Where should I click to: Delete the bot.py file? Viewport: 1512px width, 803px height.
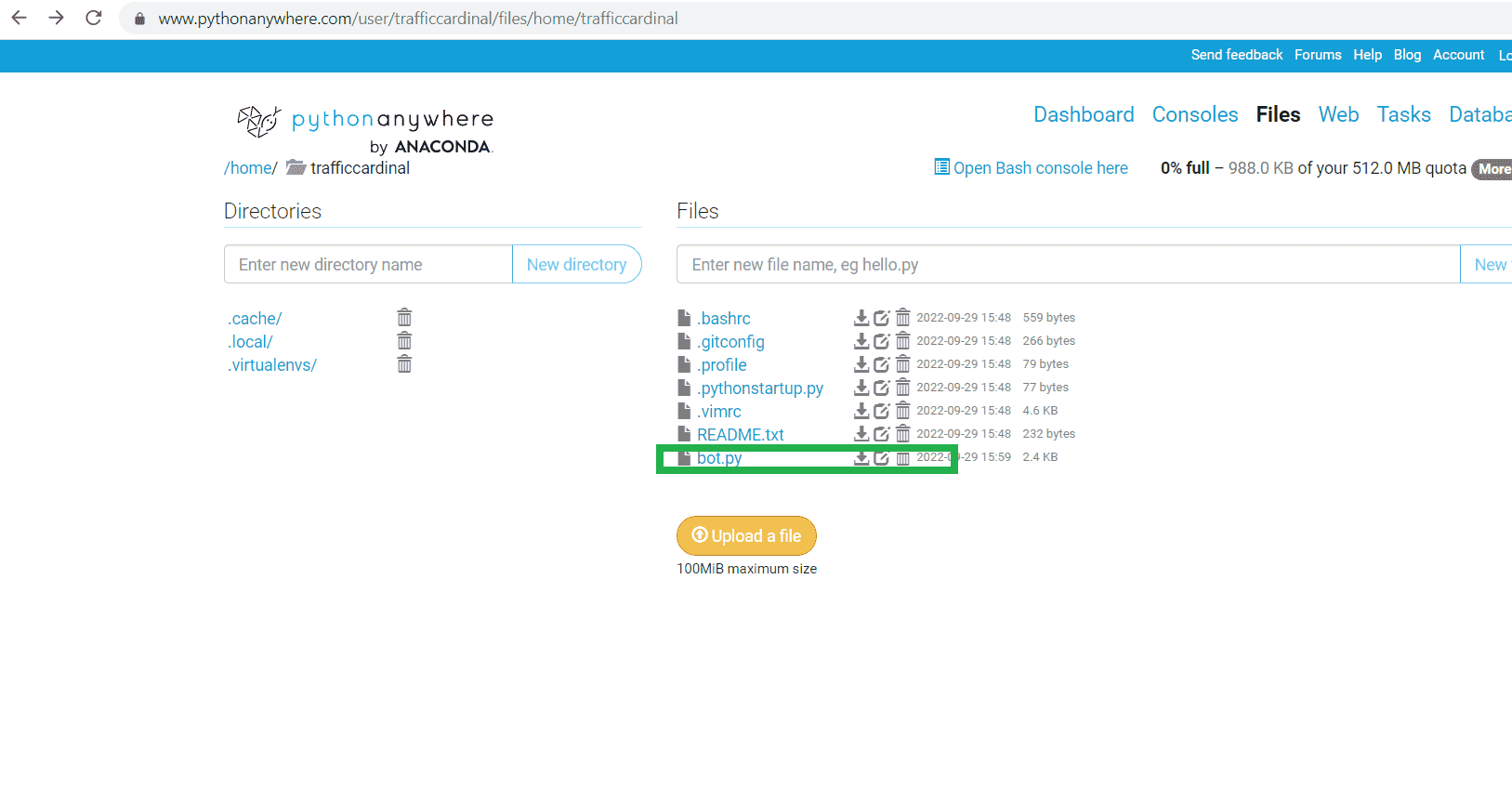pos(902,457)
